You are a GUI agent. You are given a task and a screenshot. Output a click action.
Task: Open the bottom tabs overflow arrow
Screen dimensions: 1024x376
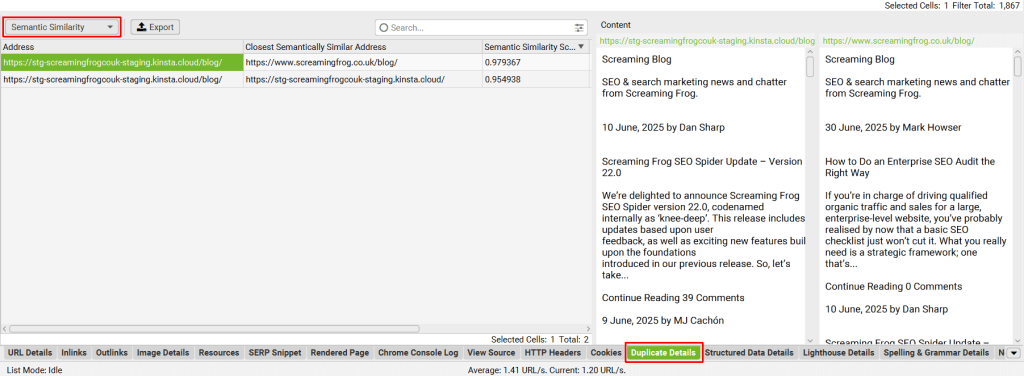point(1014,353)
